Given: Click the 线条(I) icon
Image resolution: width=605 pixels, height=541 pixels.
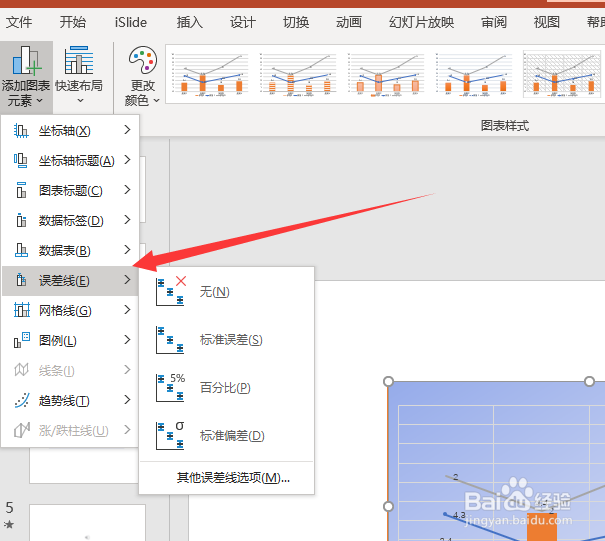Looking at the screenshot, I should click(x=22, y=370).
